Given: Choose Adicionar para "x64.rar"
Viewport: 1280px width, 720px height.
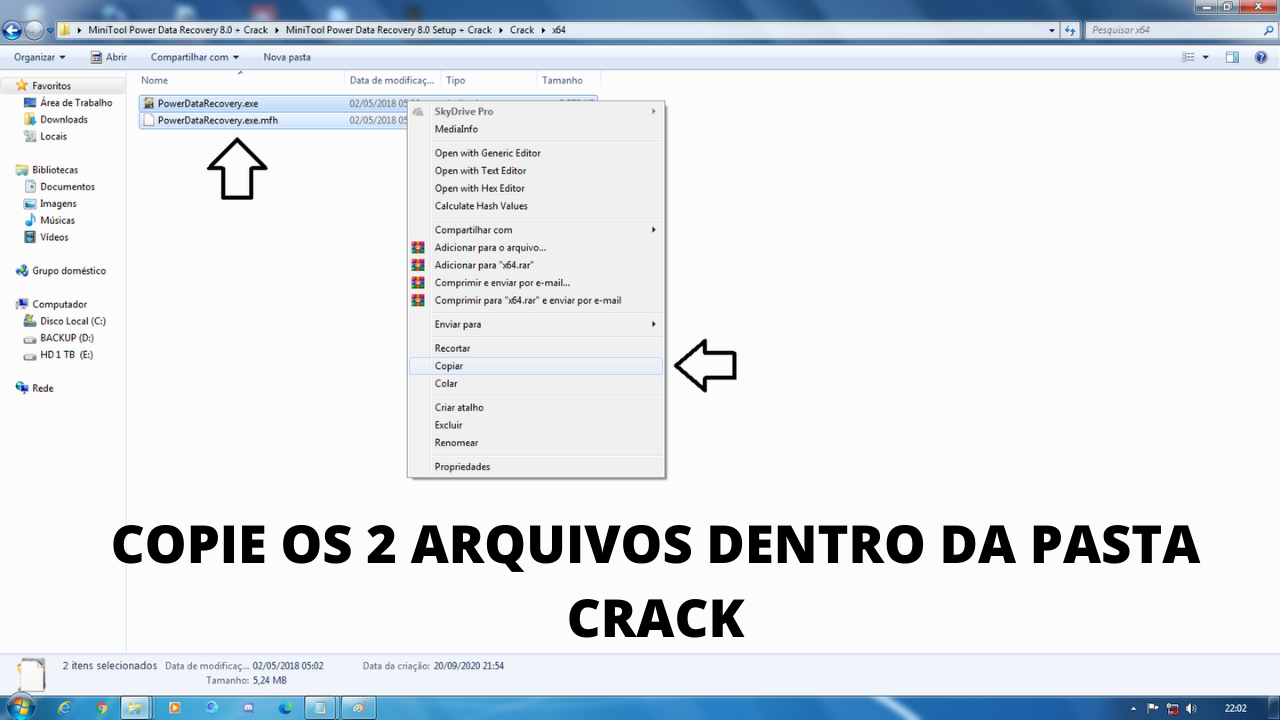Looking at the screenshot, I should [x=536, y=265].
